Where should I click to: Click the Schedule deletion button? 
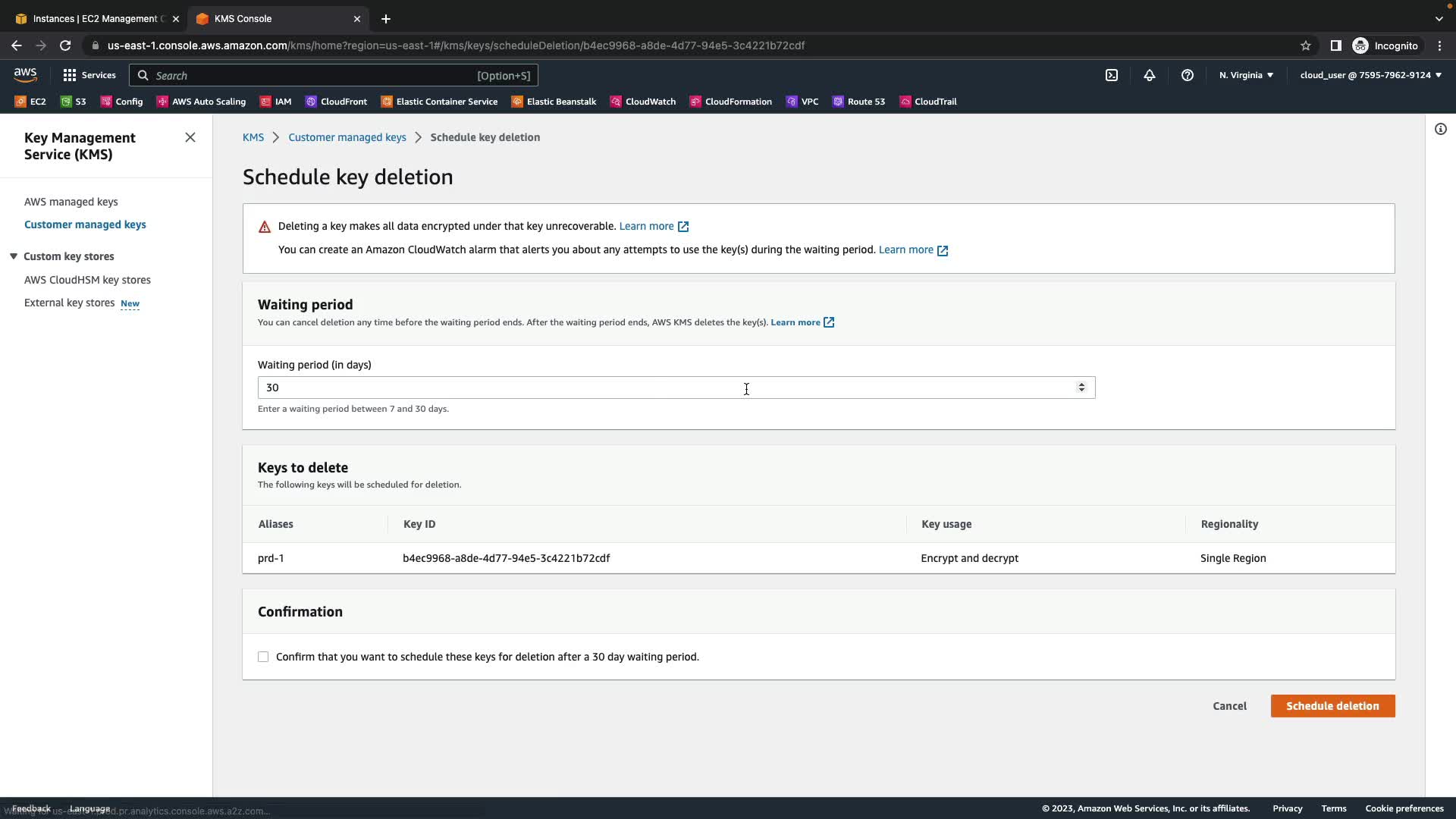[1332, 706]
